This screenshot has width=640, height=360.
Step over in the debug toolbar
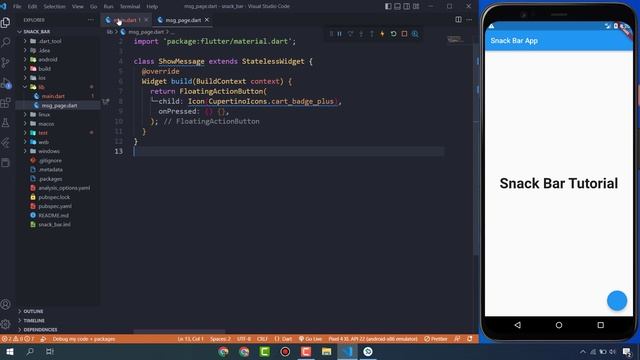[351, 34]
